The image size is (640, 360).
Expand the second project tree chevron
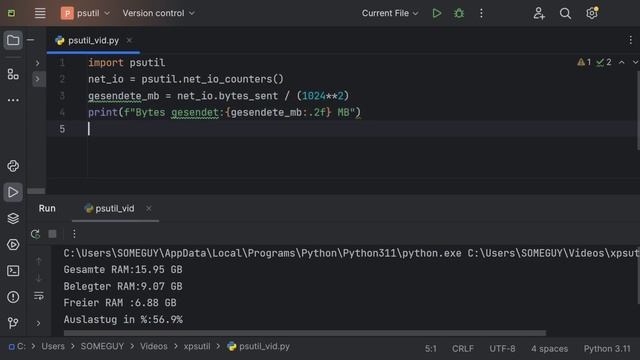tap(37, 79)
